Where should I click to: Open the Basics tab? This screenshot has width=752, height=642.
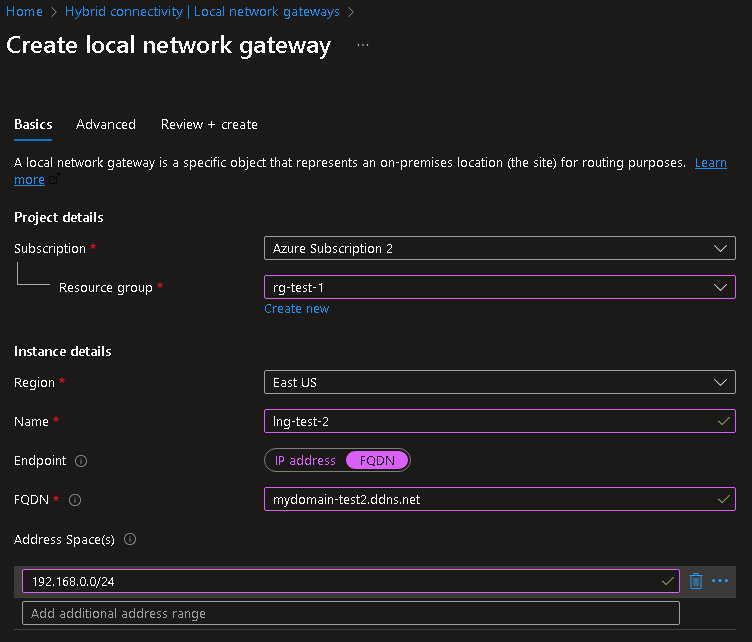pyautogui.click(x=33, y=125)
